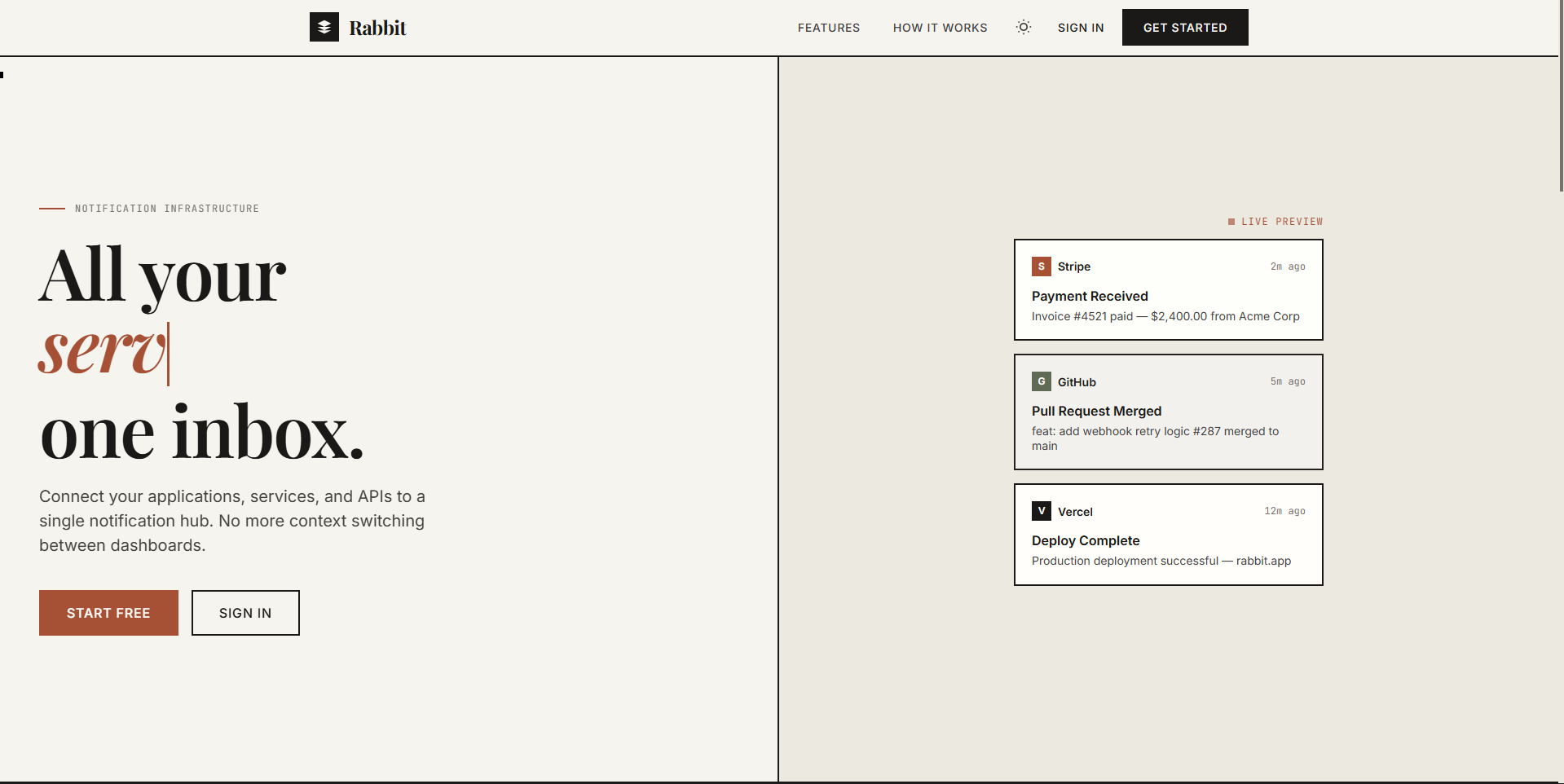Click the '12m ago' timestamp
Image resolution: width=1564 pixels, height=784 pixels.
coord(1284,511)
